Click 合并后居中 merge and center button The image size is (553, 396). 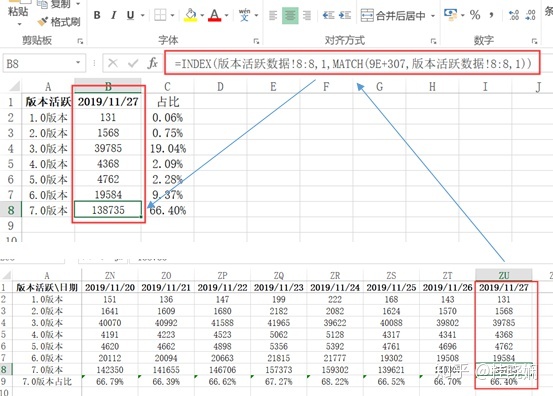pos(393,16)
